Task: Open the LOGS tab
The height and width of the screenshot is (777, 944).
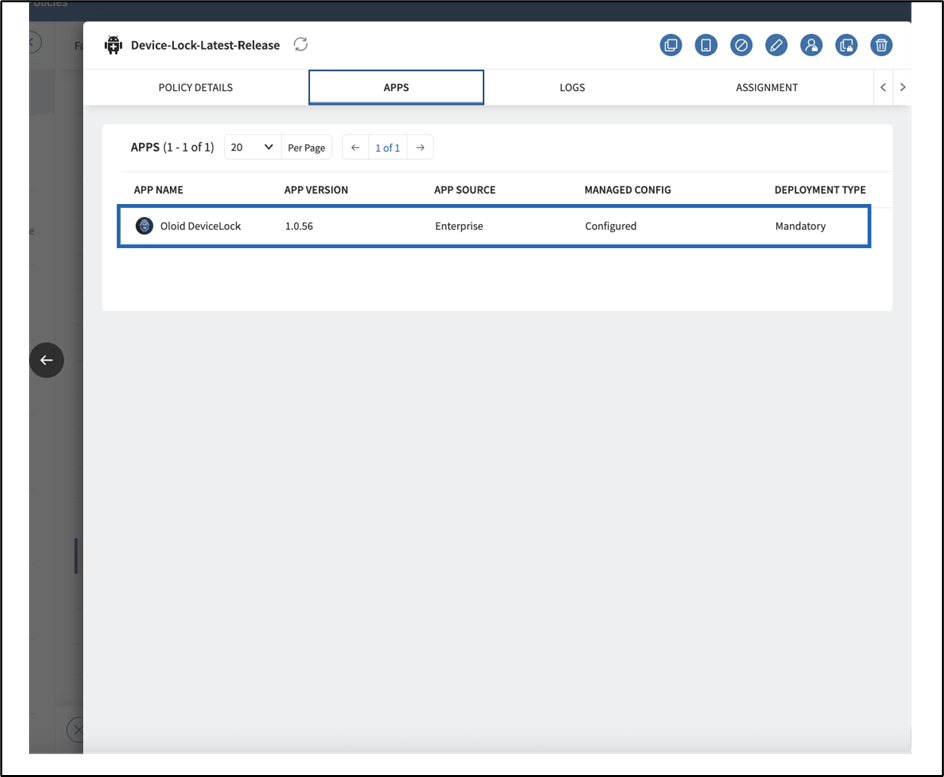Action: pyautogui.click(x=572, y=88)
